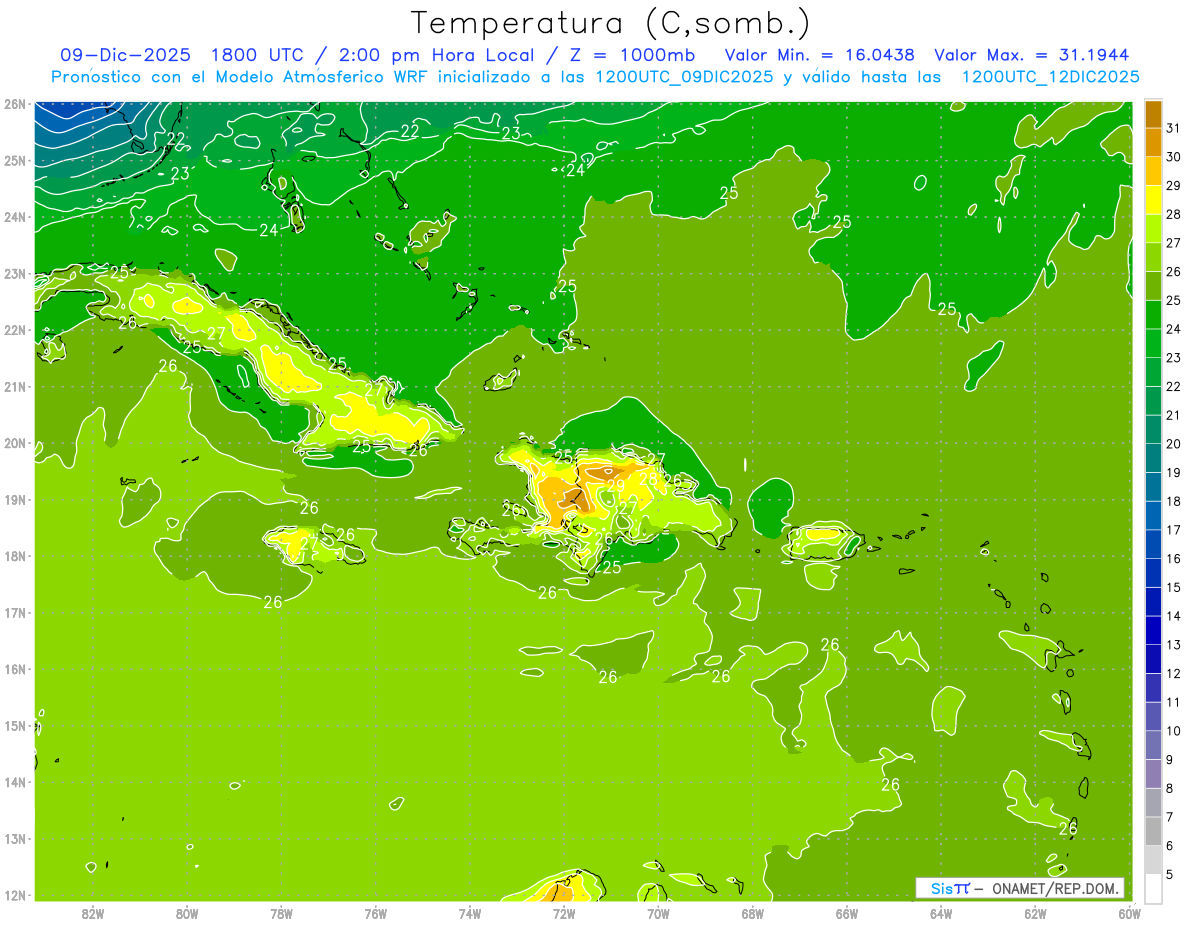This screenshot has height=927, width=1200.
Task: Click the dark orange top swatch above 31
Action: (x=1154, y=114)
